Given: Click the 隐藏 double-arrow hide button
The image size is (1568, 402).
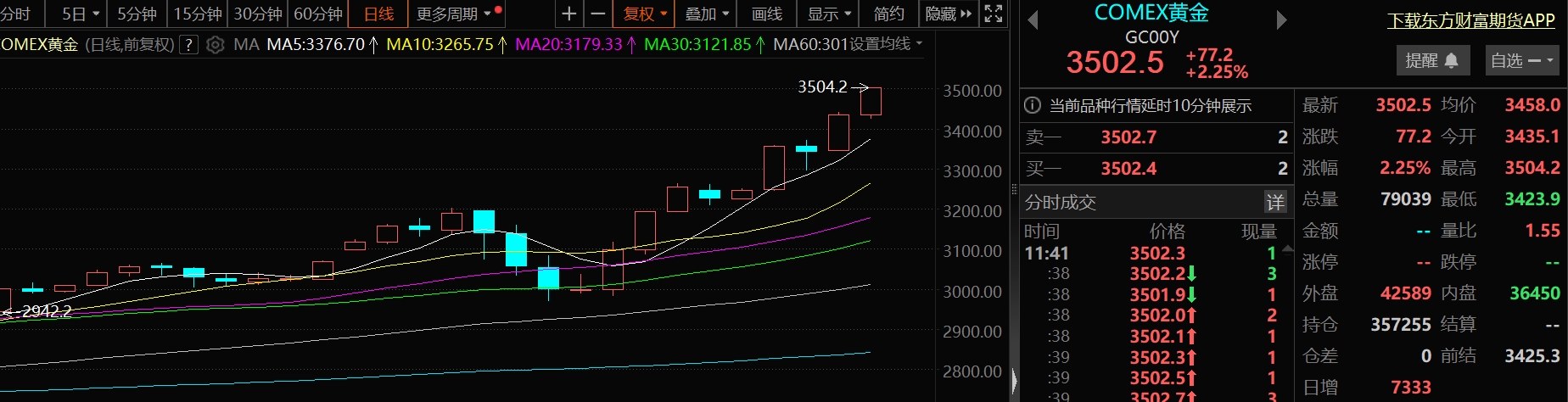Looking at the screenshot, I should click(x=949, y=14).
